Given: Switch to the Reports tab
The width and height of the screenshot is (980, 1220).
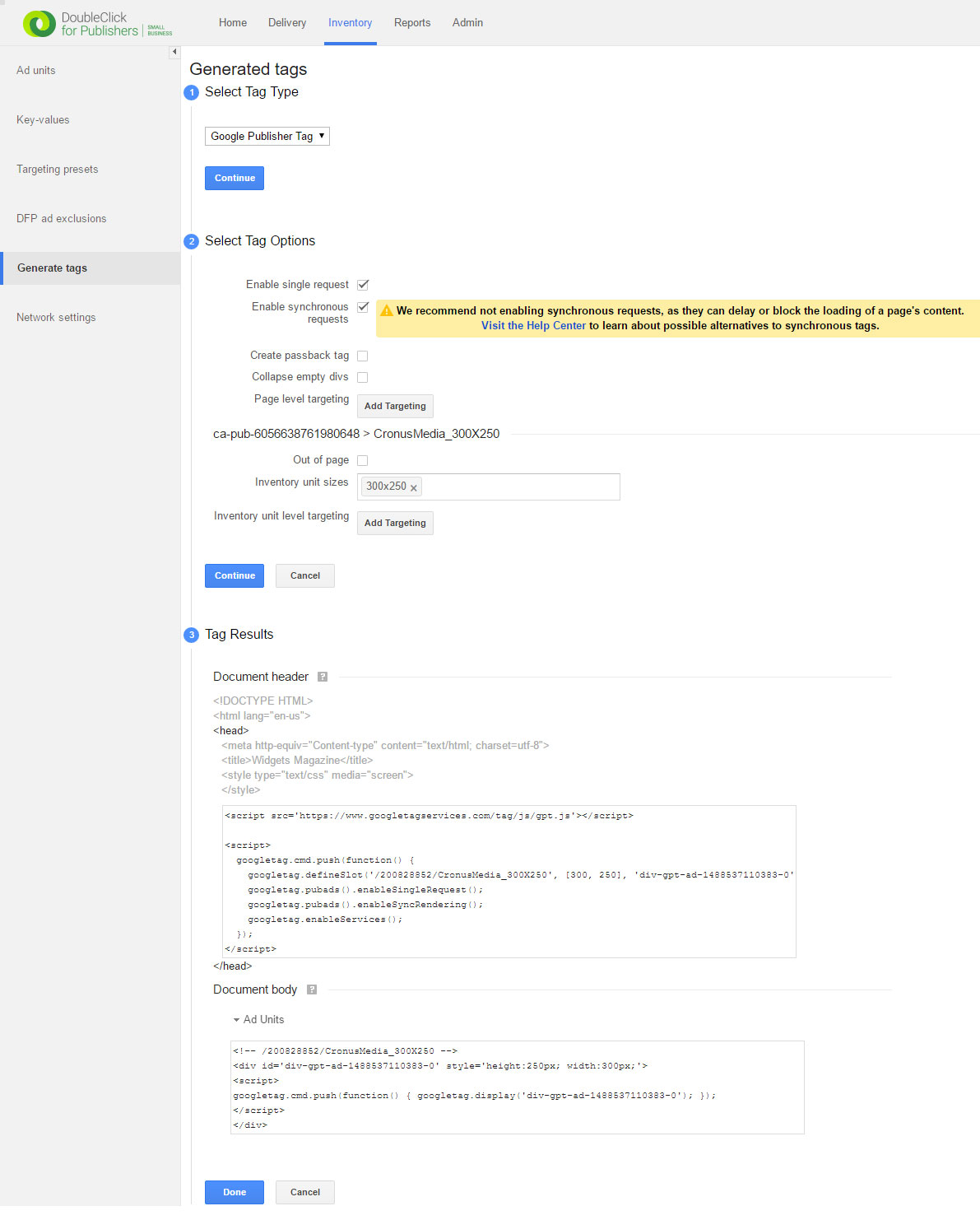Looking at the screenshot, I should (412, 23).
